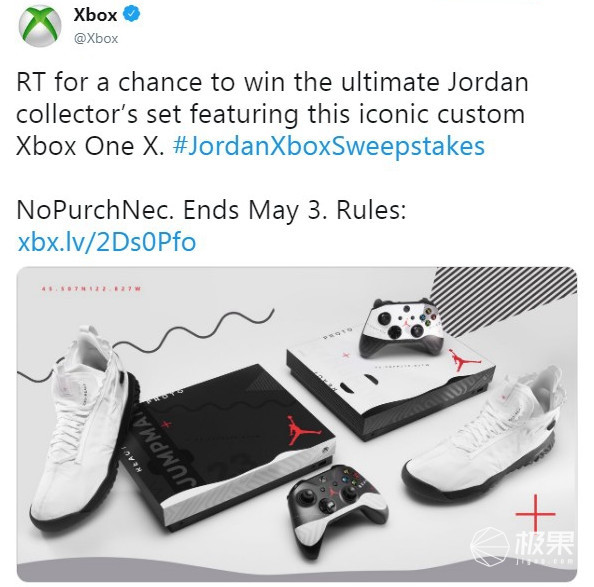Click the red Jumpman logo on white console
594x587 pixels.
pyautogui.click(x=463, y=360)
